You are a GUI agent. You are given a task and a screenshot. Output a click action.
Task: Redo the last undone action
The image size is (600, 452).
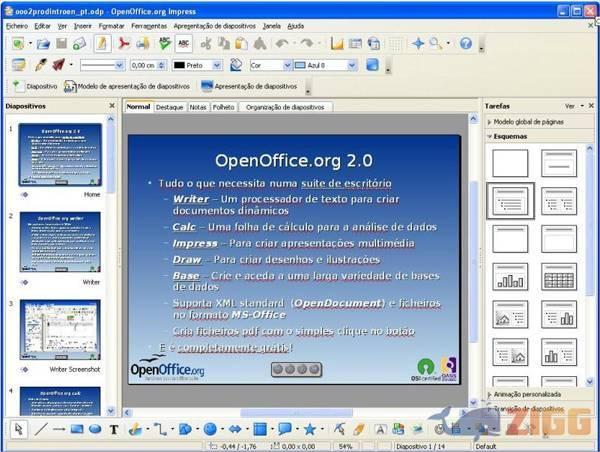click(307, 44)
